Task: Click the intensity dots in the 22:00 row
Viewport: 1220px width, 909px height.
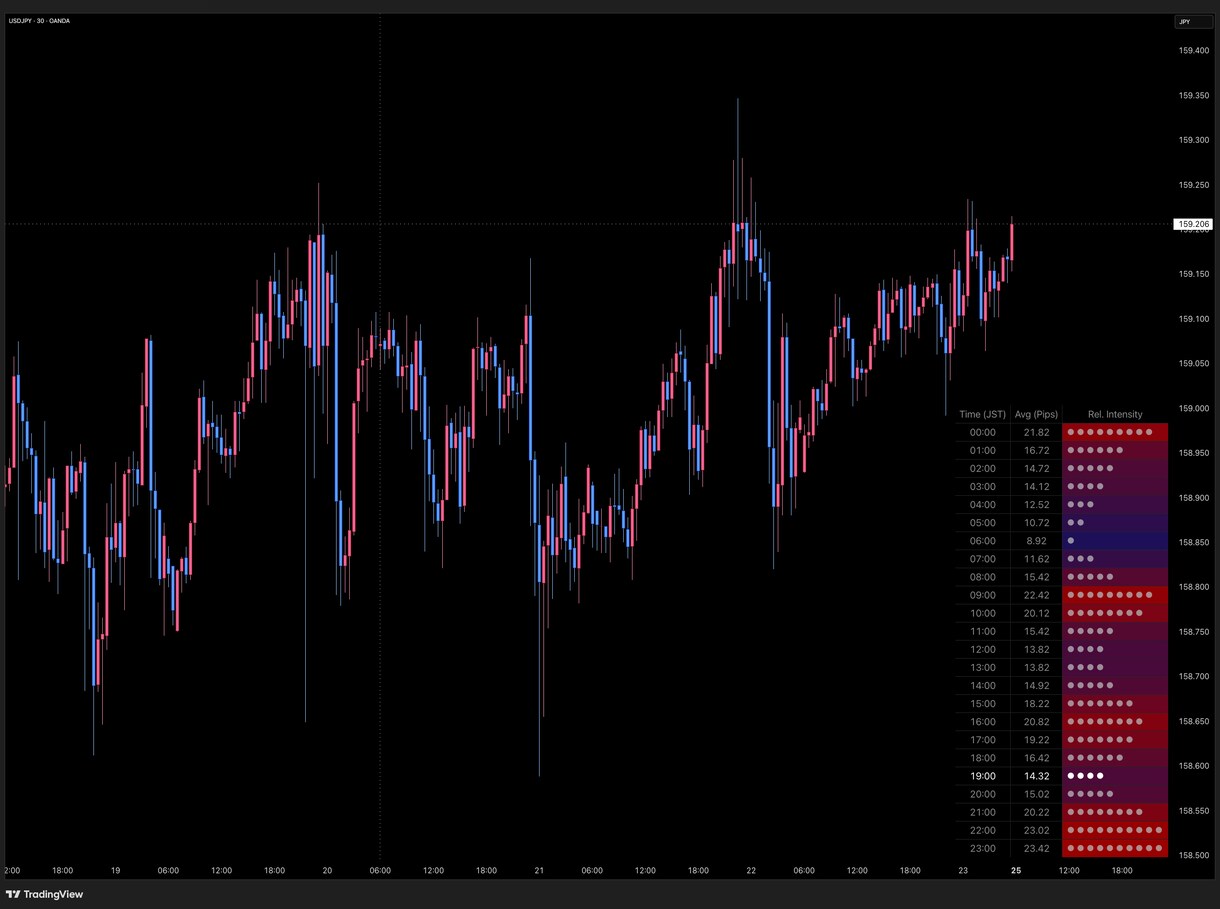Action: [1115, 830]
